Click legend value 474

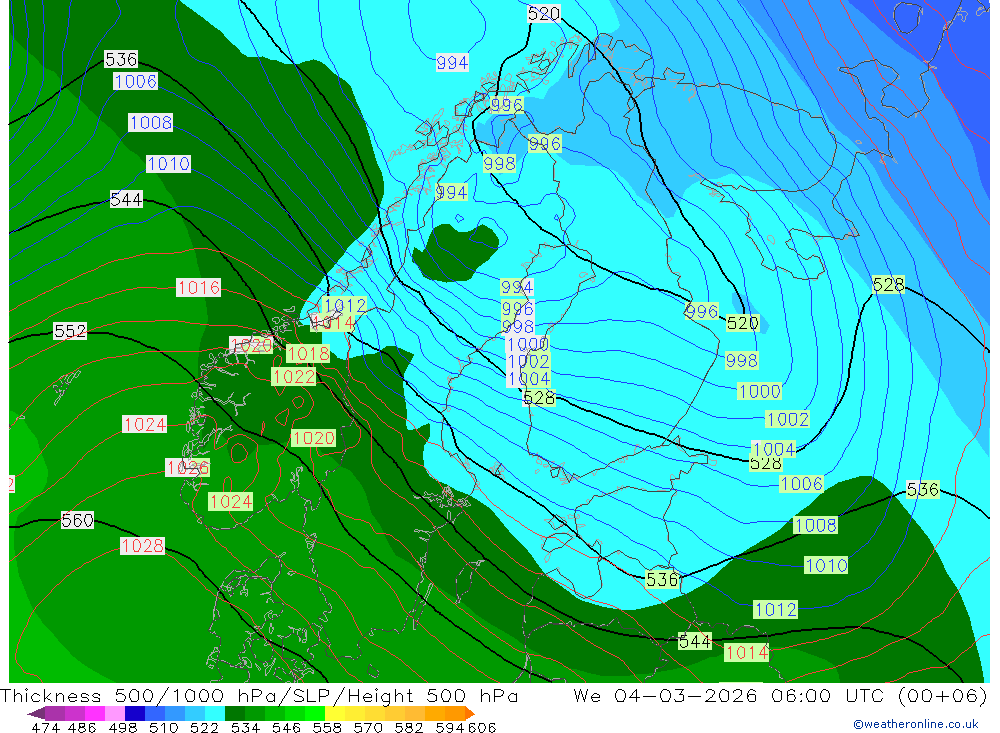coord(45,727)
